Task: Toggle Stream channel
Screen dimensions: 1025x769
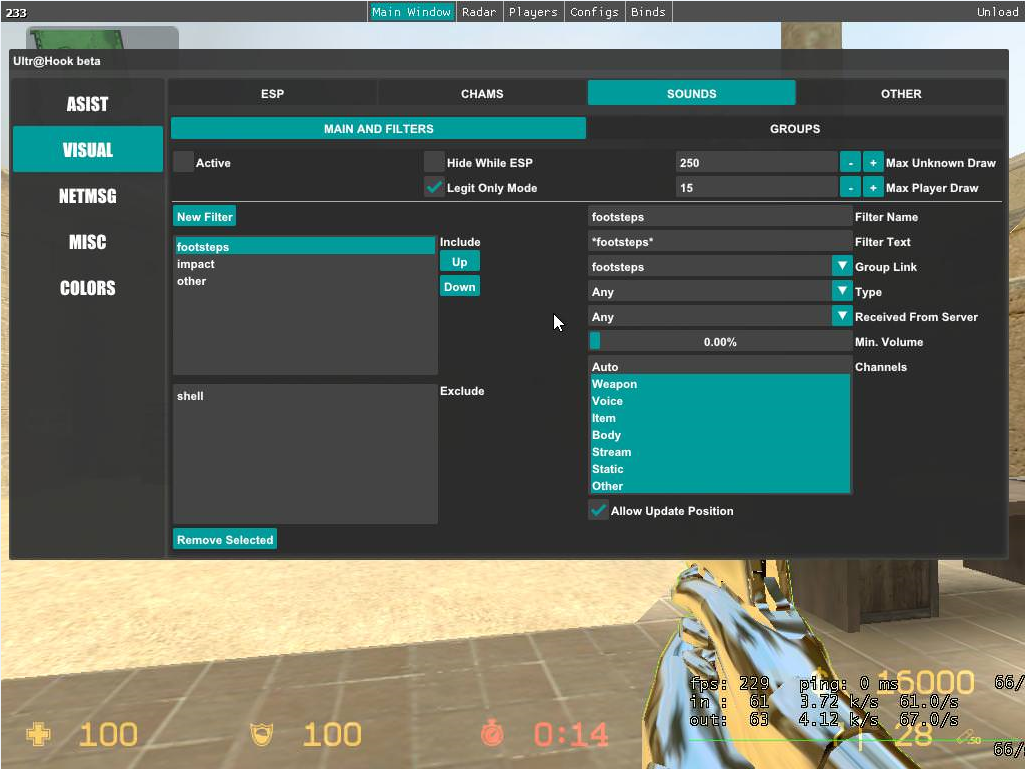Action: coord(720,452)
